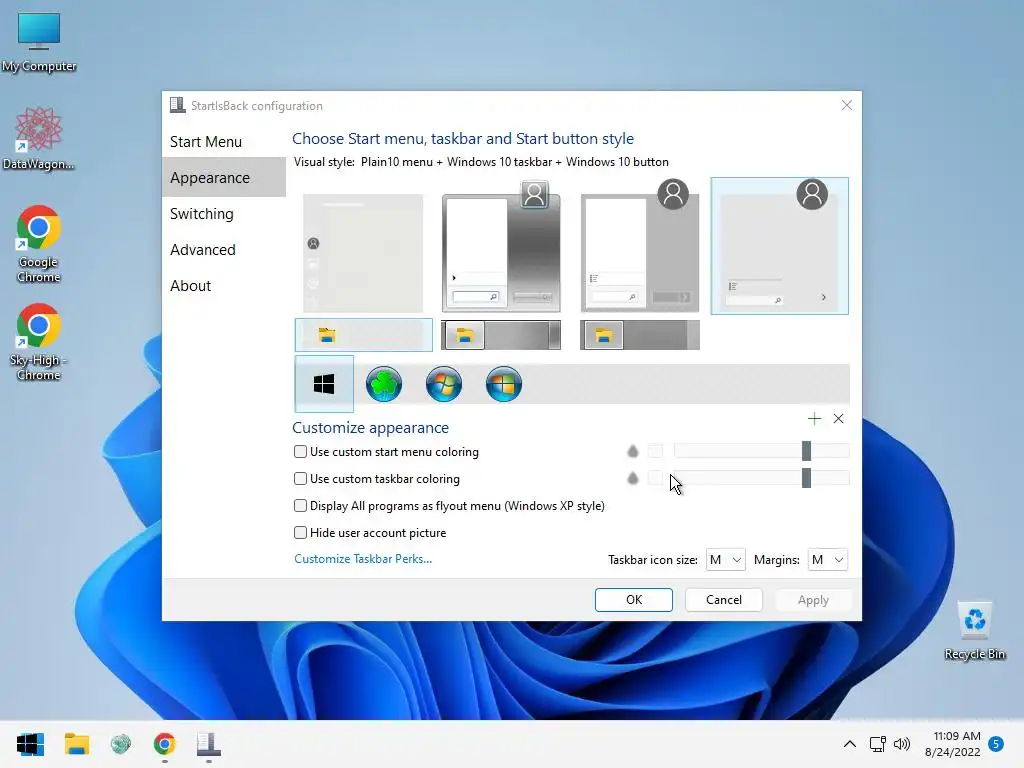1024x768 pixels.
Task: Click the taskbar color droplet icon
Action: [x=633, y=478]
